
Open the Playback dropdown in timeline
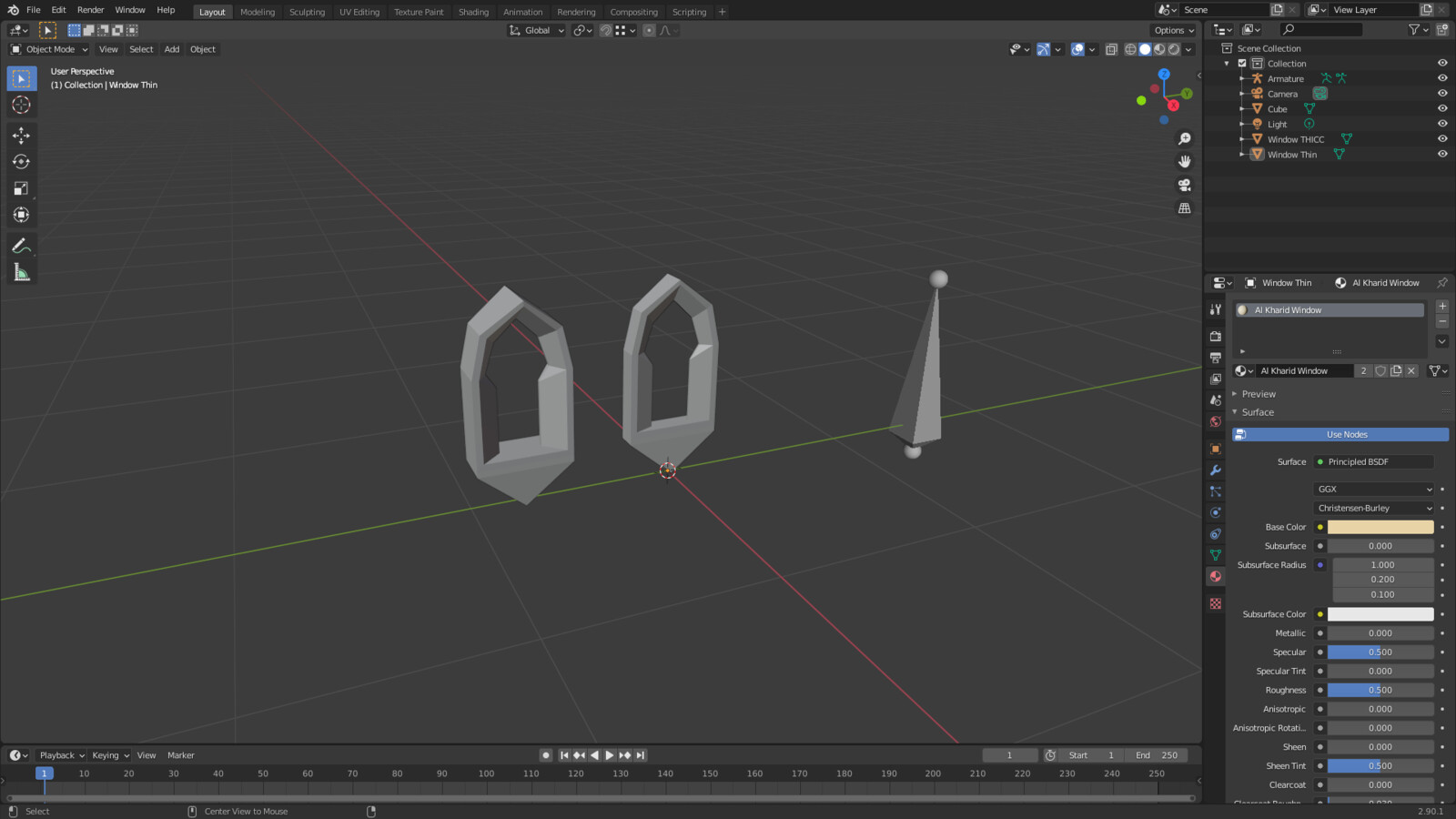click(x=61, y=755)
